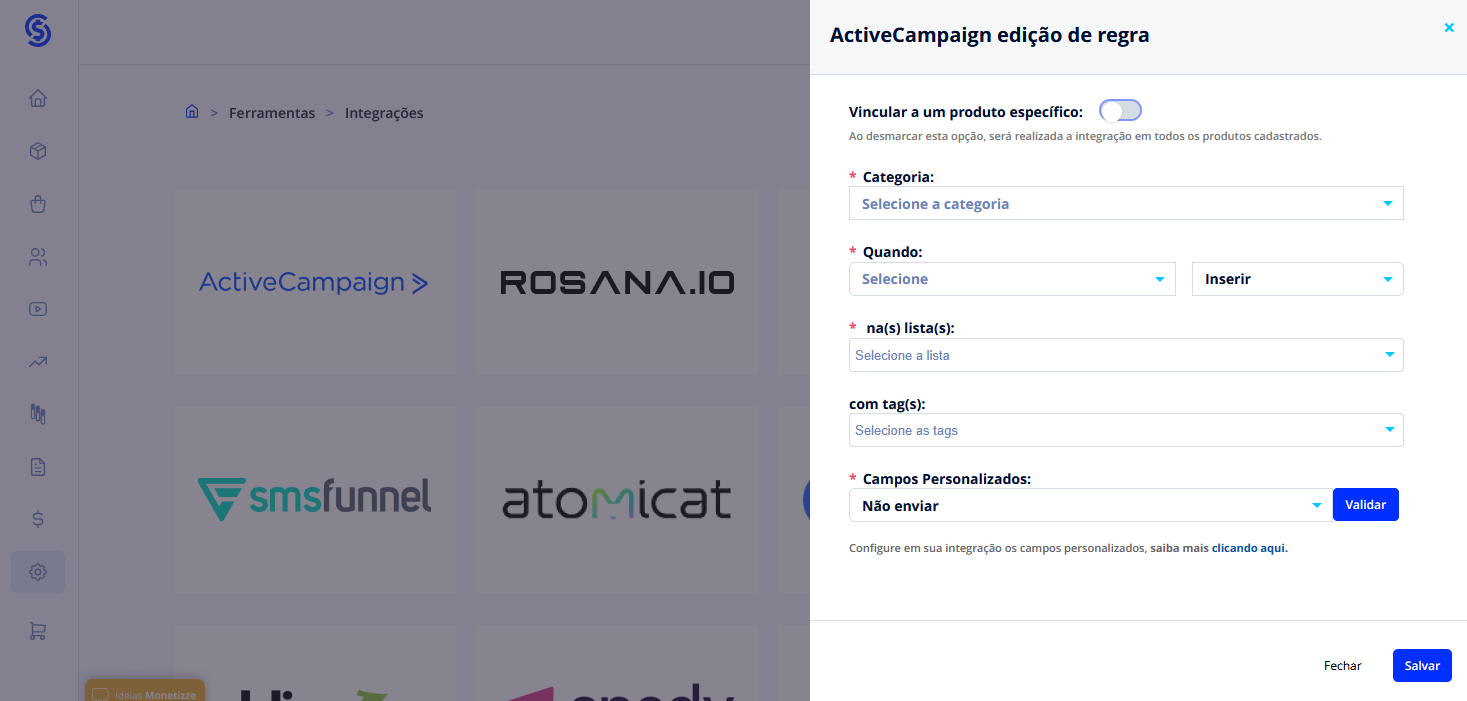Open the shopping bag icon in sidebar
The height and width of the screenshot is (701, 1467).
click(38, 204)
